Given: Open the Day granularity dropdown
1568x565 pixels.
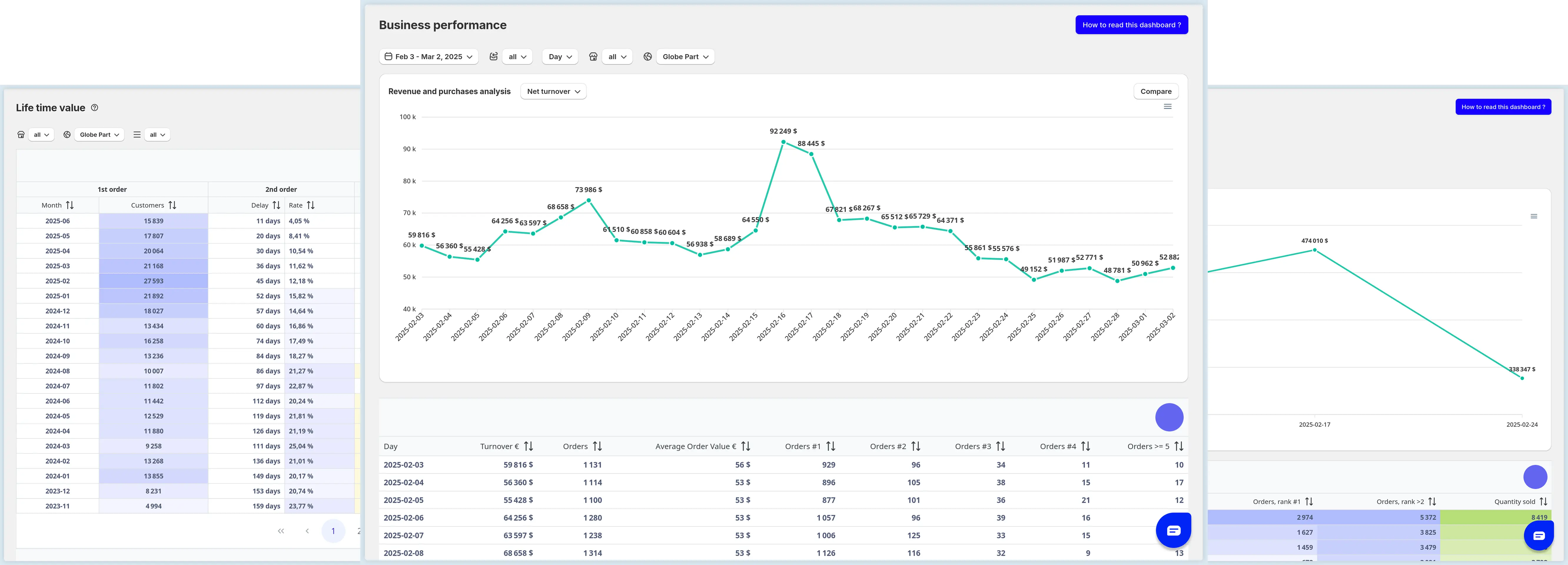Looking at the screenshot, I should pyautogui.click(x=560, y=56).
